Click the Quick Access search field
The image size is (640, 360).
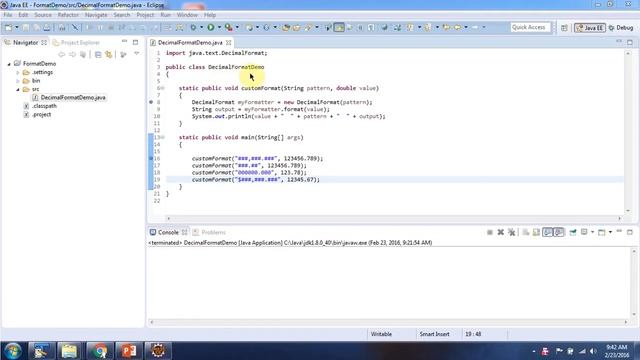click(x=530, y=27)
